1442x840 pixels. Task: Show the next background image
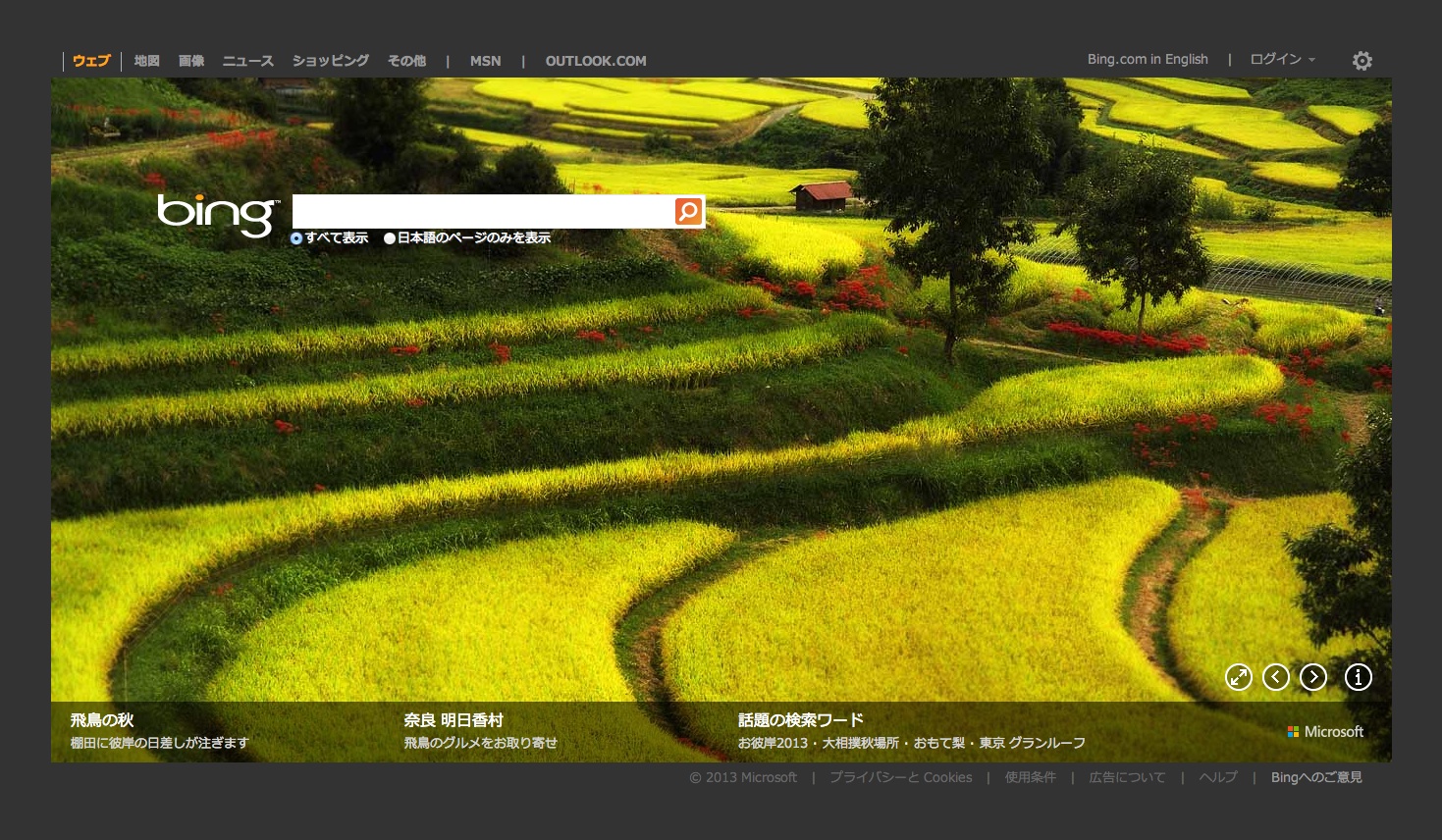[1312, 677]
